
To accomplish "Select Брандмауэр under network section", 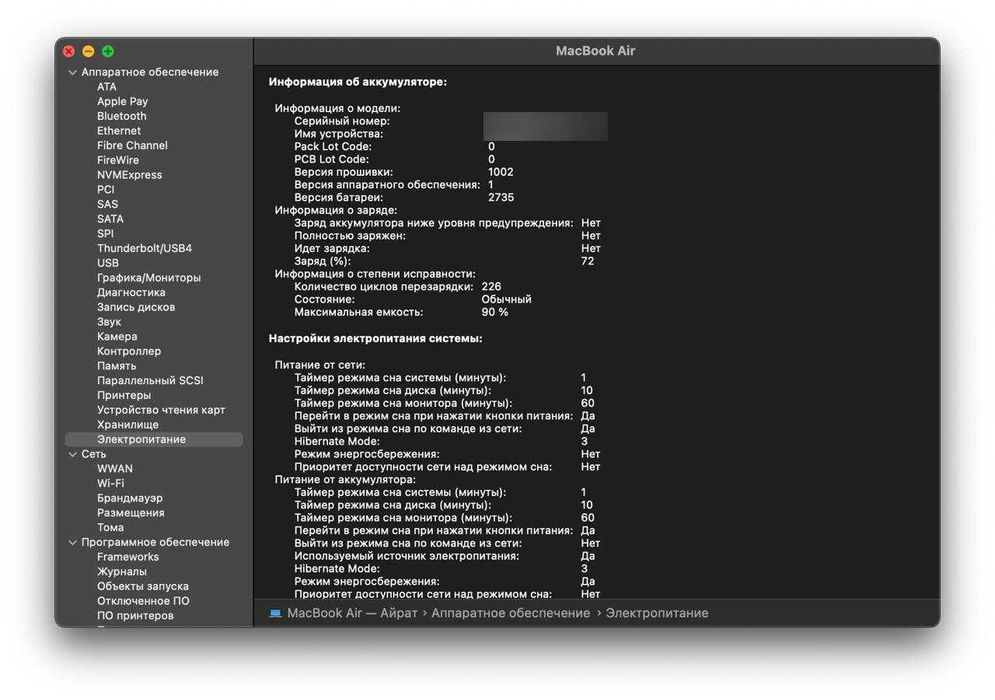I will (x=129, y=498).
